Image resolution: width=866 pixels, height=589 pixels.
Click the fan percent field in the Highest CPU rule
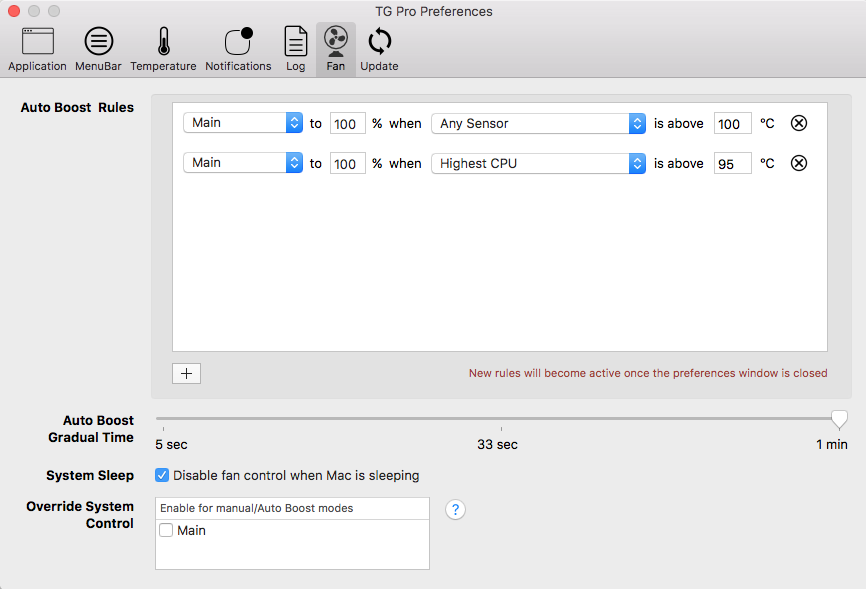[x=347, y=164]
